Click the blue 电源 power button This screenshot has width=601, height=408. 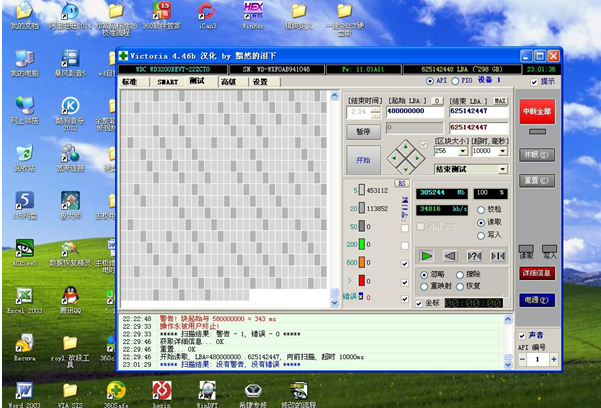[x=537, y=300]
